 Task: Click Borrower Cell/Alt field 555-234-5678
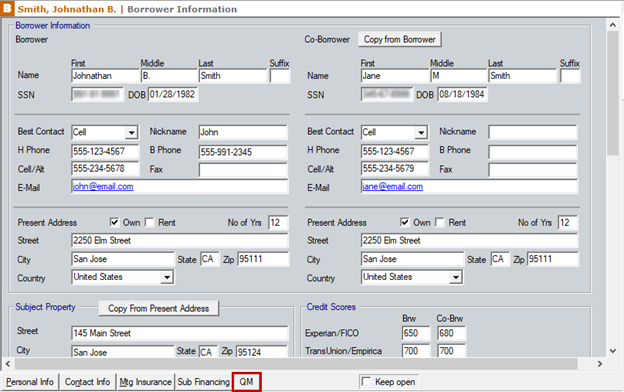click(105, 168)
